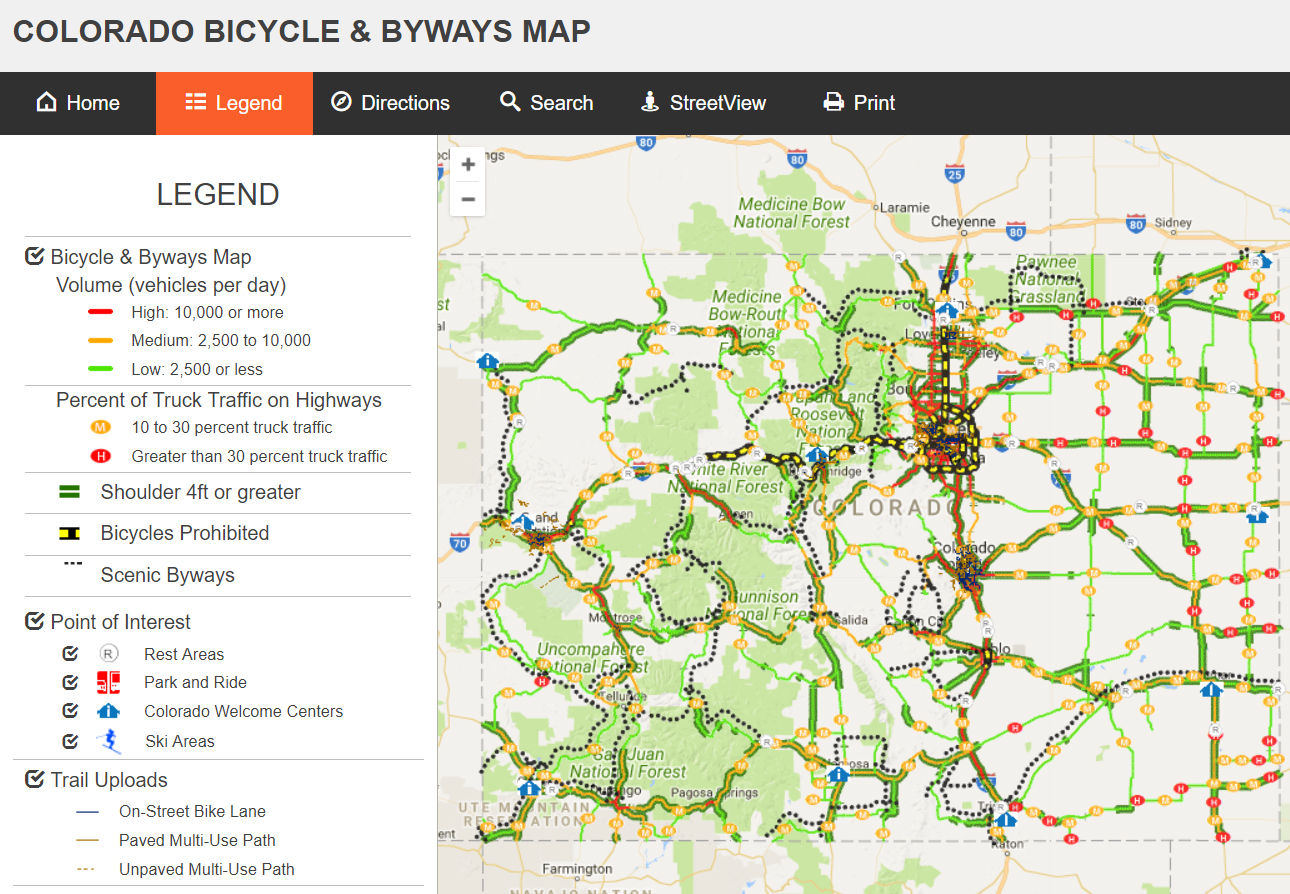Open the Home menu item
Screen dimensions: 1290x894
click(78, 103)
